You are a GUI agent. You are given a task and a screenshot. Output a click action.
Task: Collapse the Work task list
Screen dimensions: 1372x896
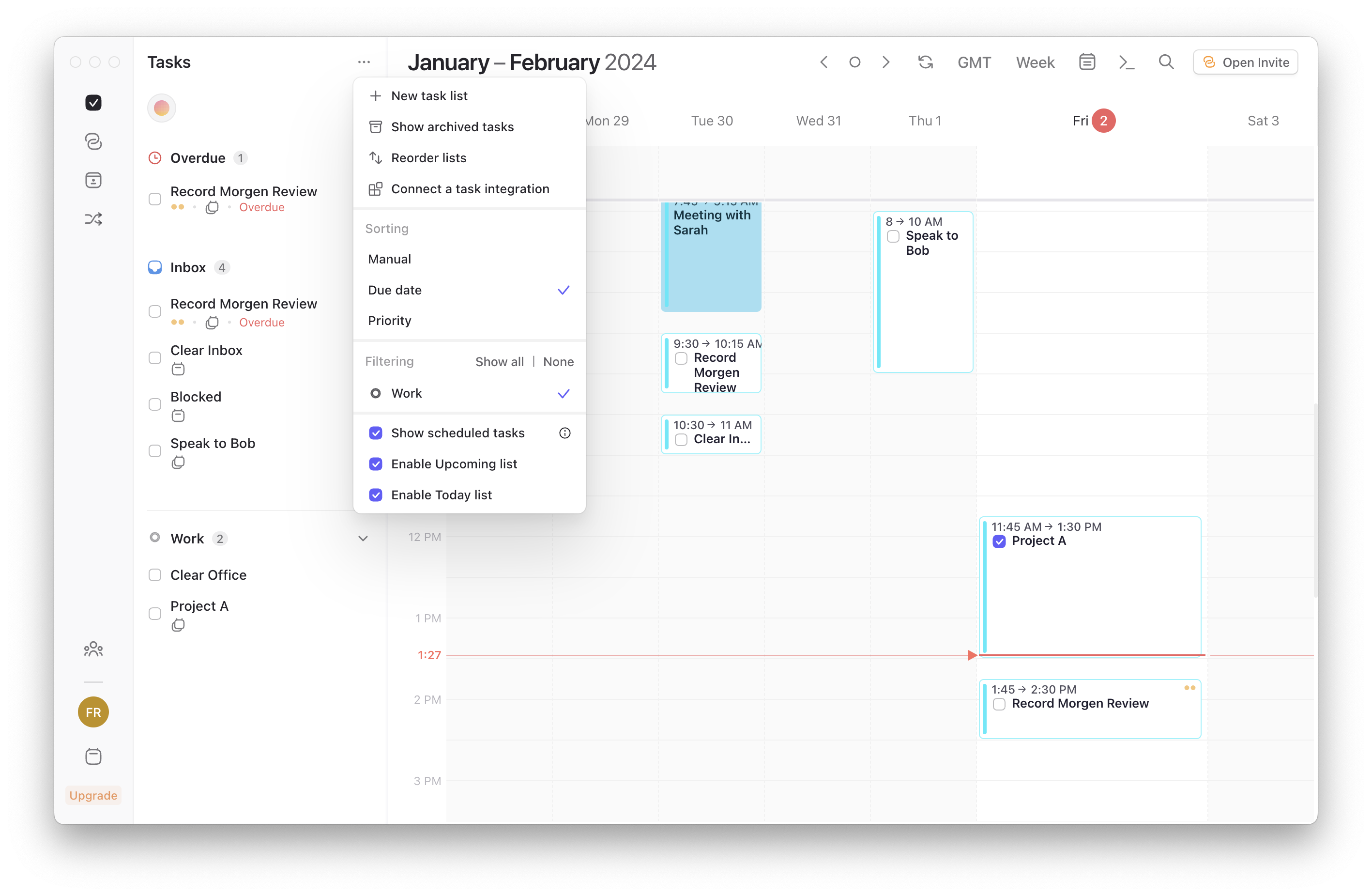tap(363, 538)
